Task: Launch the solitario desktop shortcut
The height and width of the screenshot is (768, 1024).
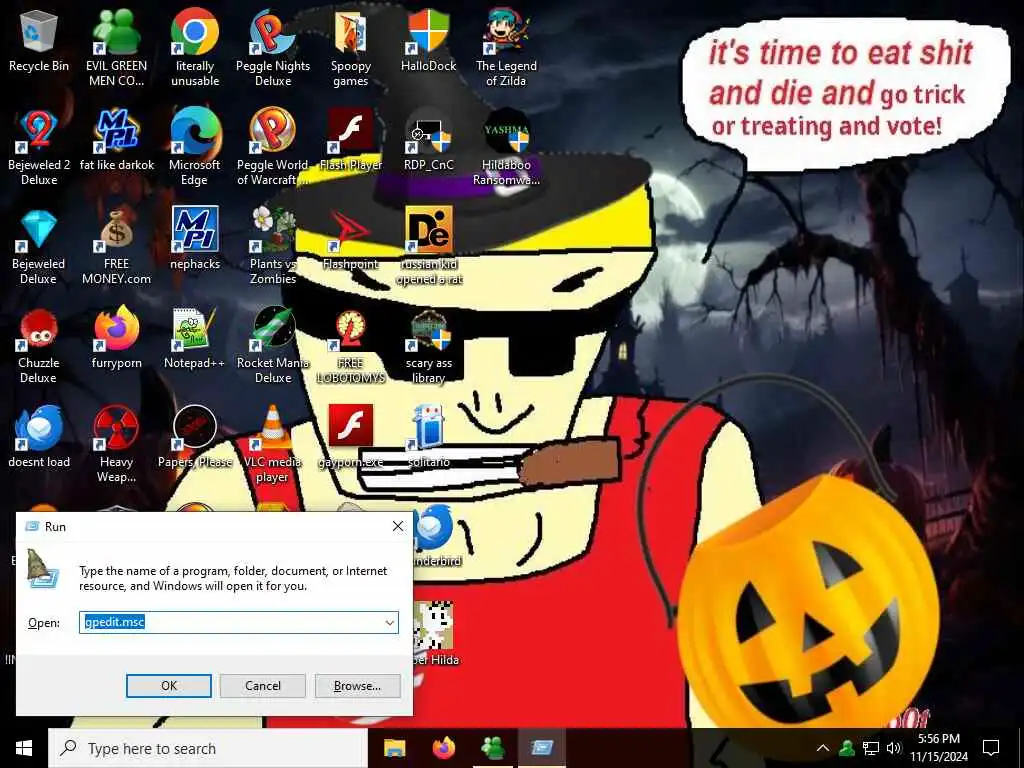Action: click(428, 438)
